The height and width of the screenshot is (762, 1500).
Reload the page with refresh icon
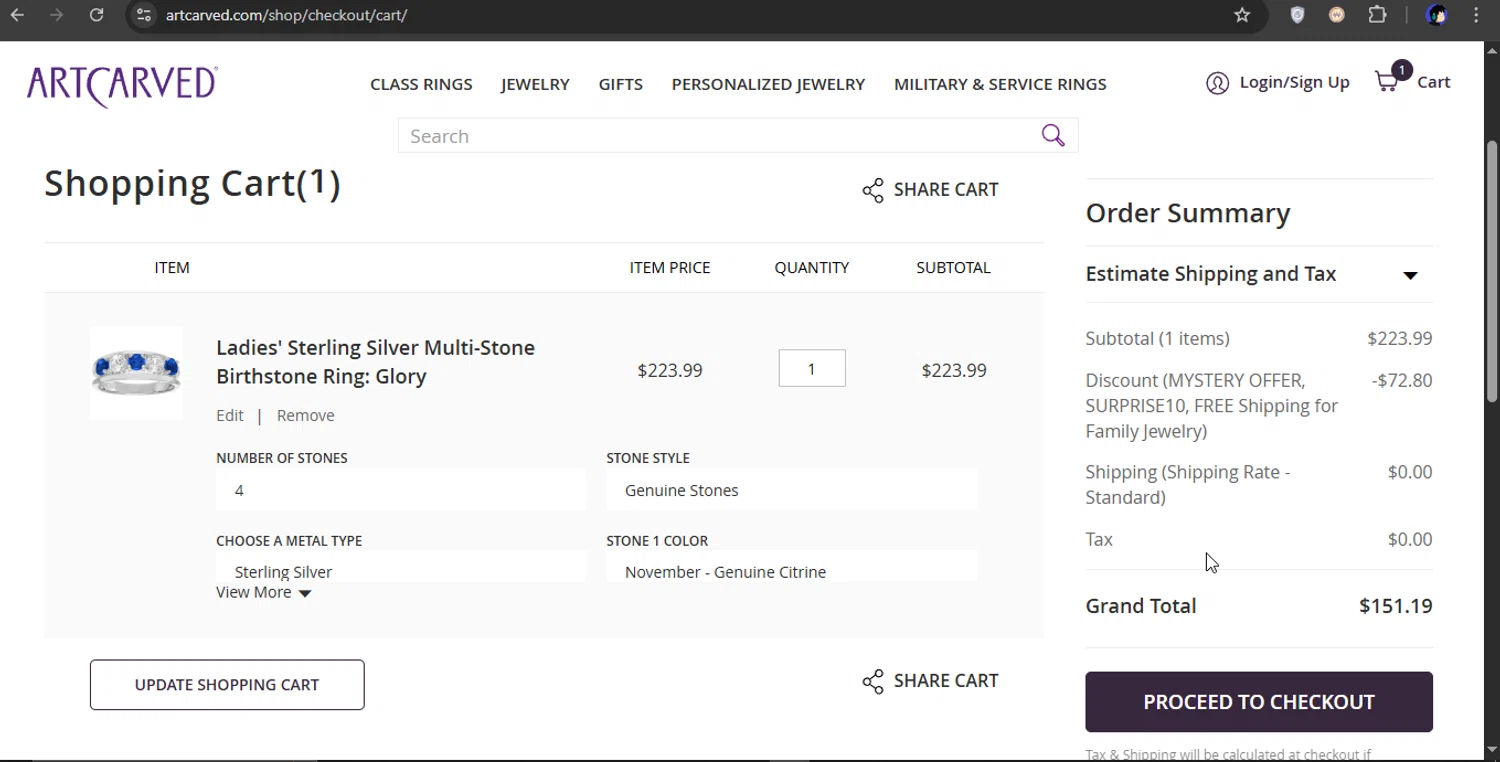click(96, 15)
